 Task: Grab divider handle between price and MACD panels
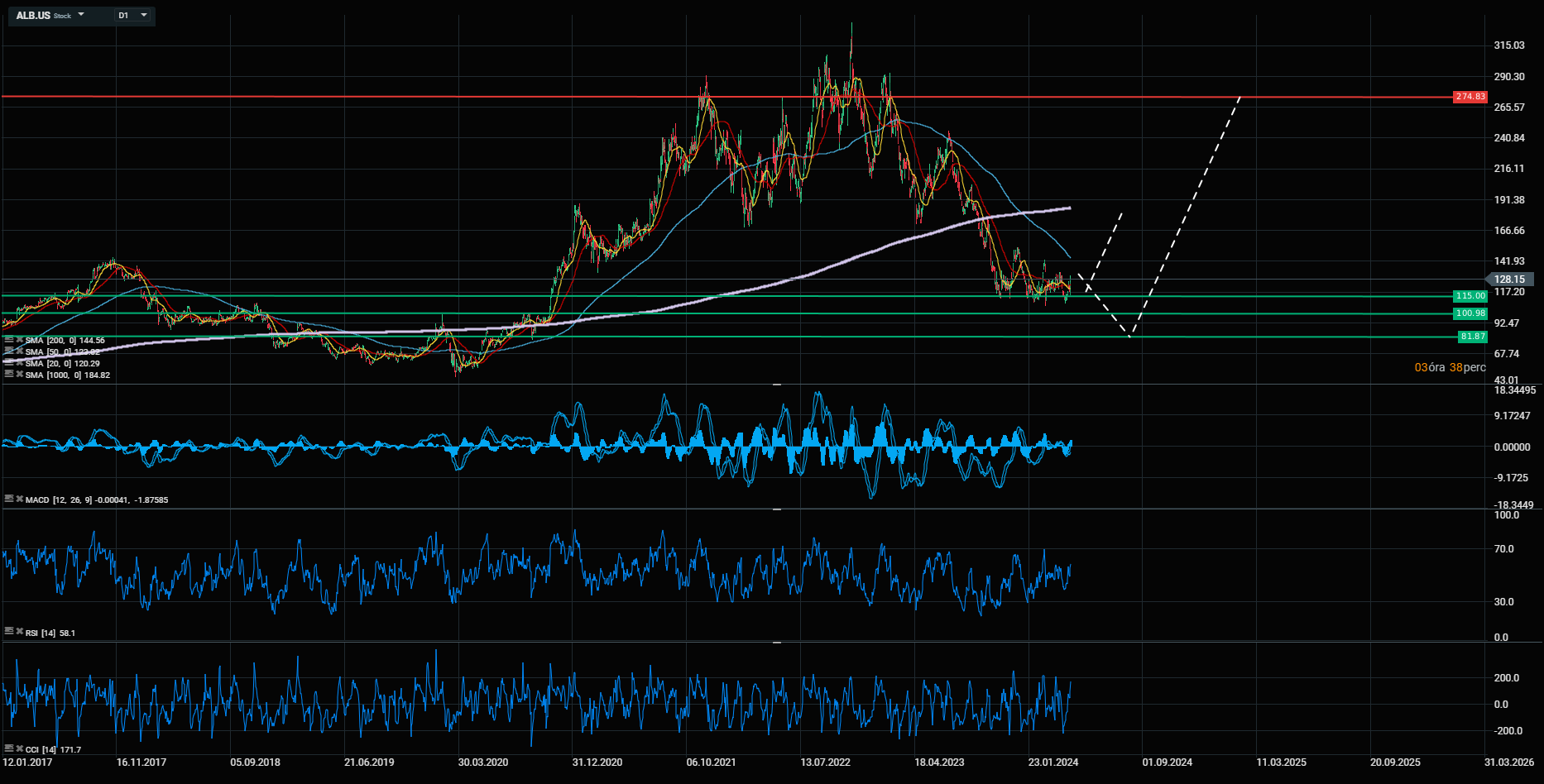pos(776,385)
